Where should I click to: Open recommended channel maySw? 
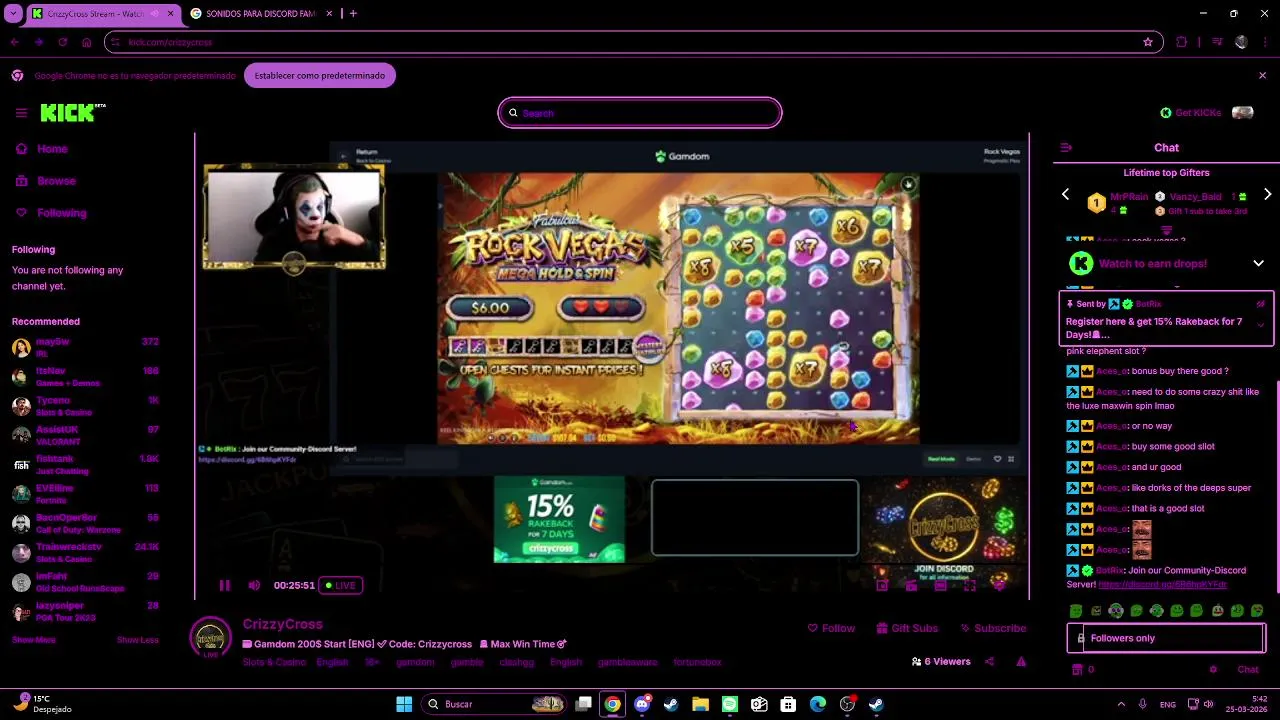(x=85, y=348)
